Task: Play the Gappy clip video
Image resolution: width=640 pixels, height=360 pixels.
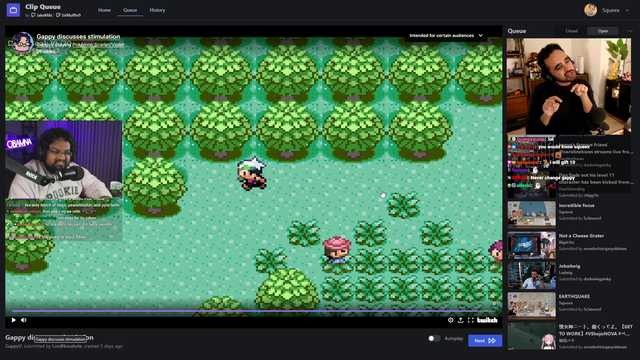Action: 13,320
